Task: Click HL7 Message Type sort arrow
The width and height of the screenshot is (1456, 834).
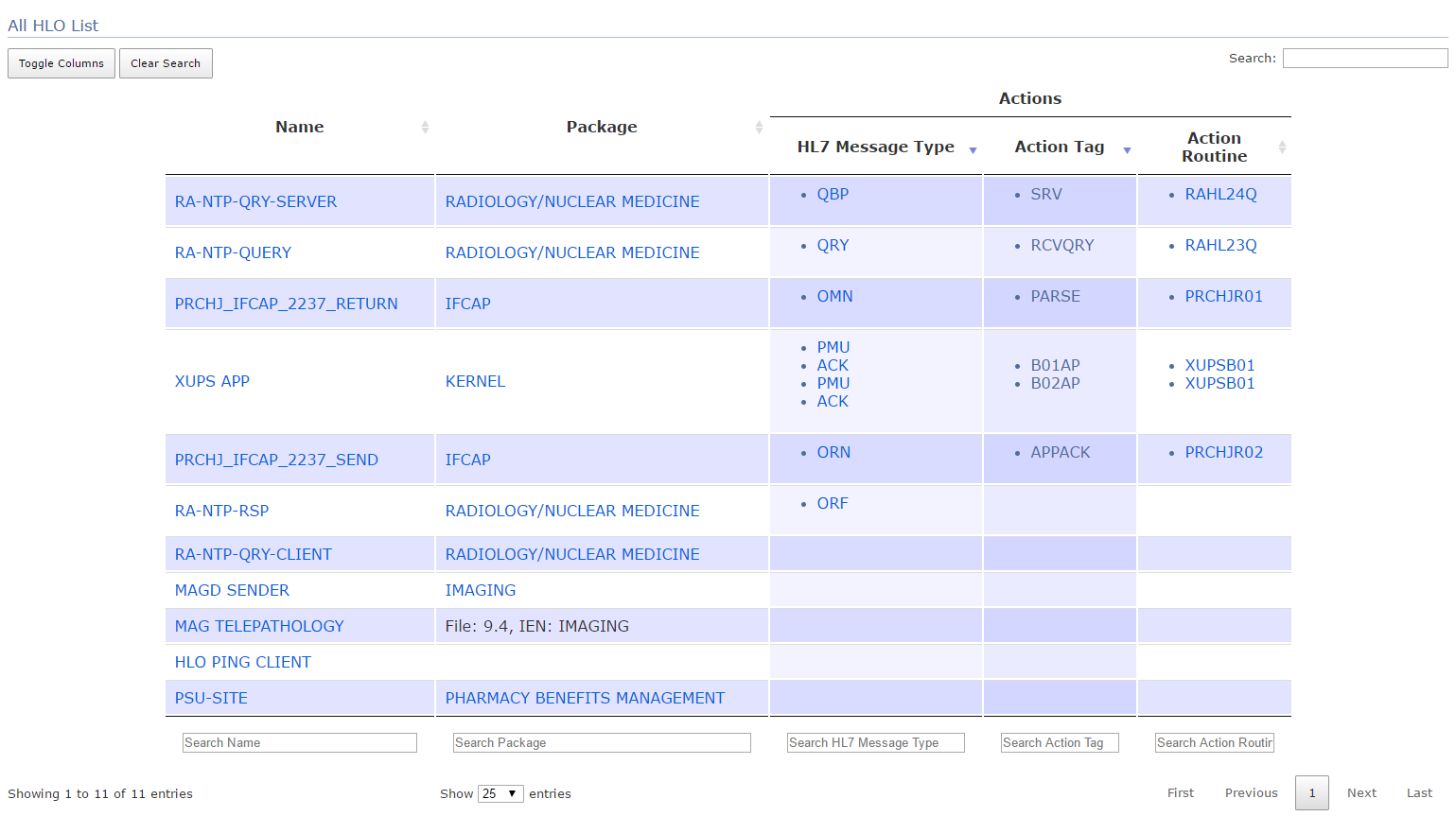Action: pyautogui.click(x=973, y=150)
